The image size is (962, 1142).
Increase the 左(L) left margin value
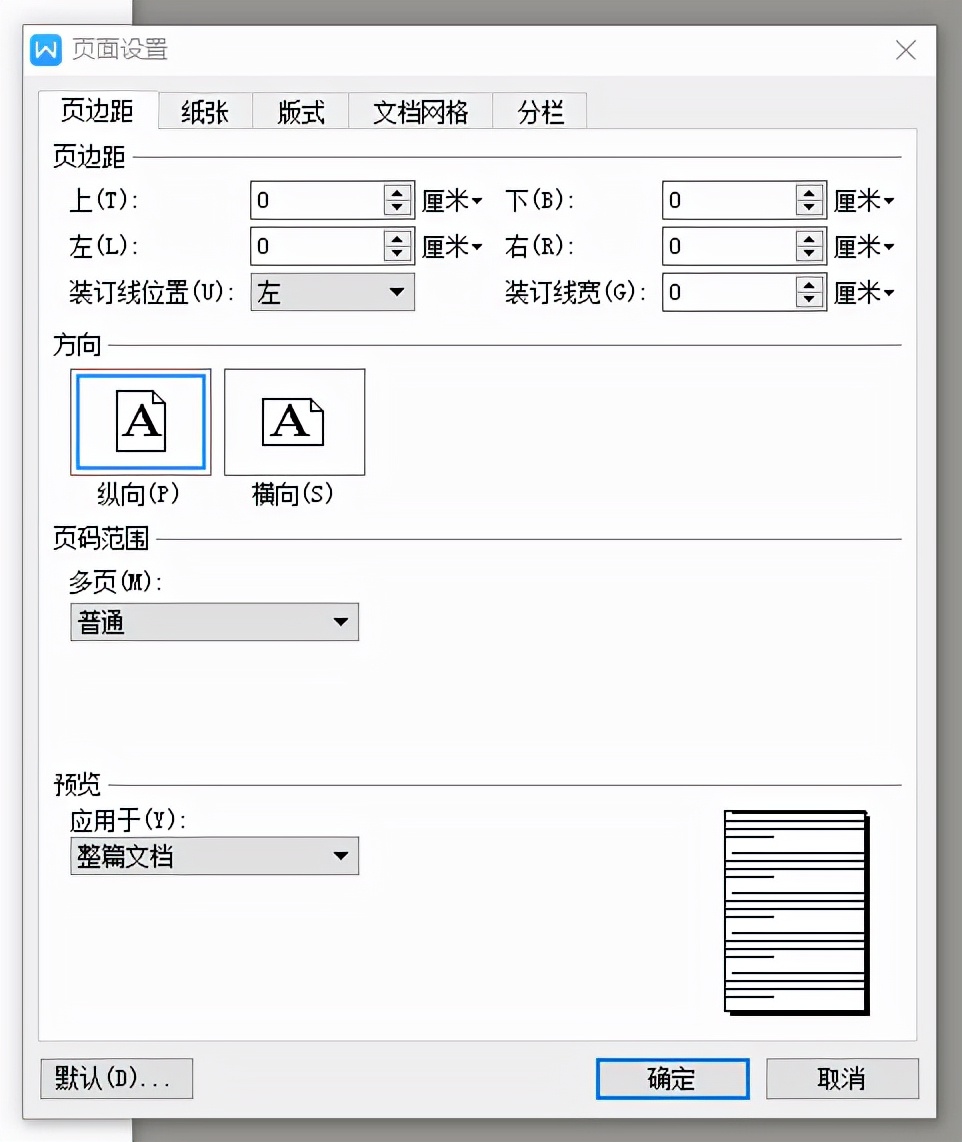pos(397,238)
